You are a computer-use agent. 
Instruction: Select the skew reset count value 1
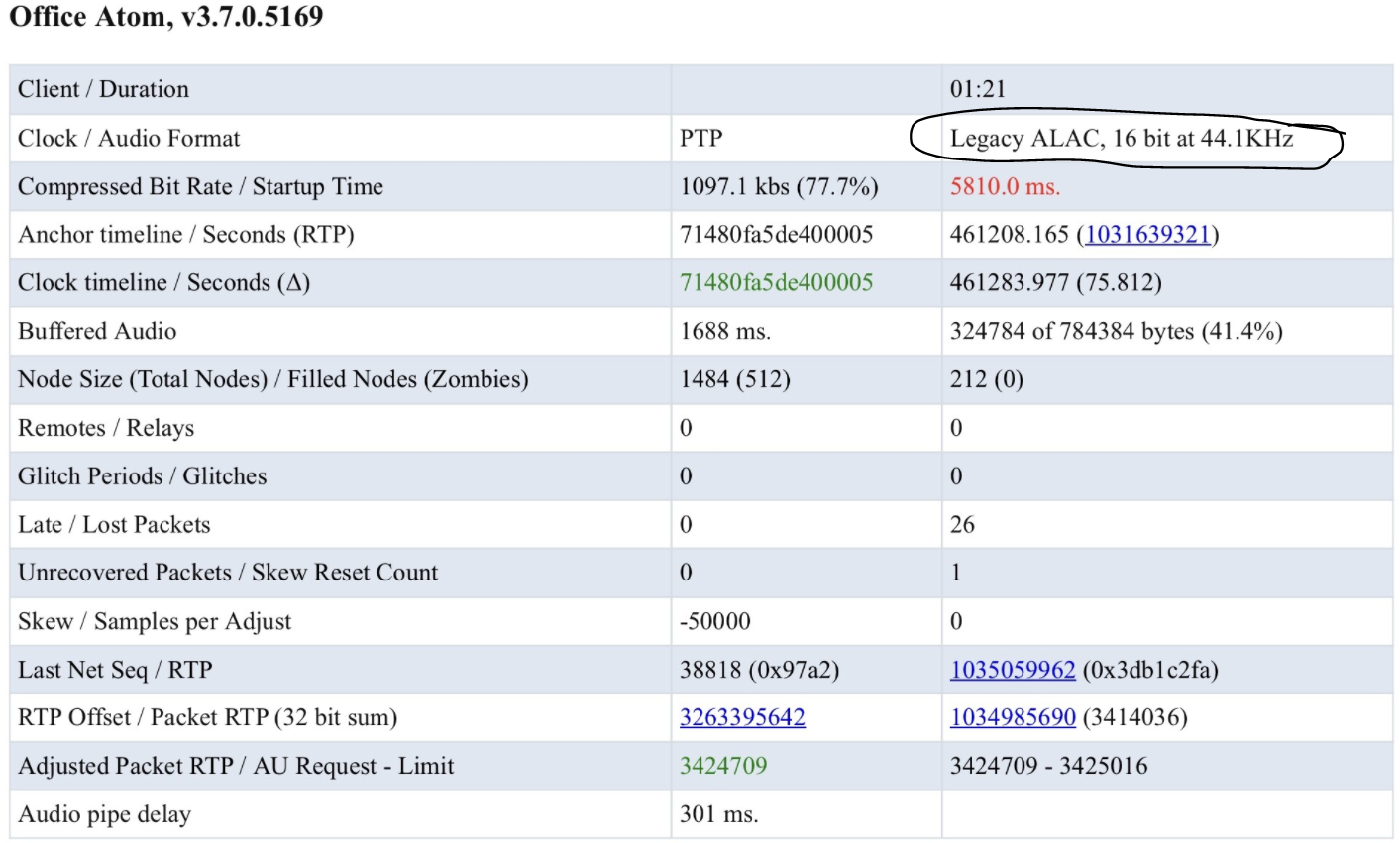(956, 573)
